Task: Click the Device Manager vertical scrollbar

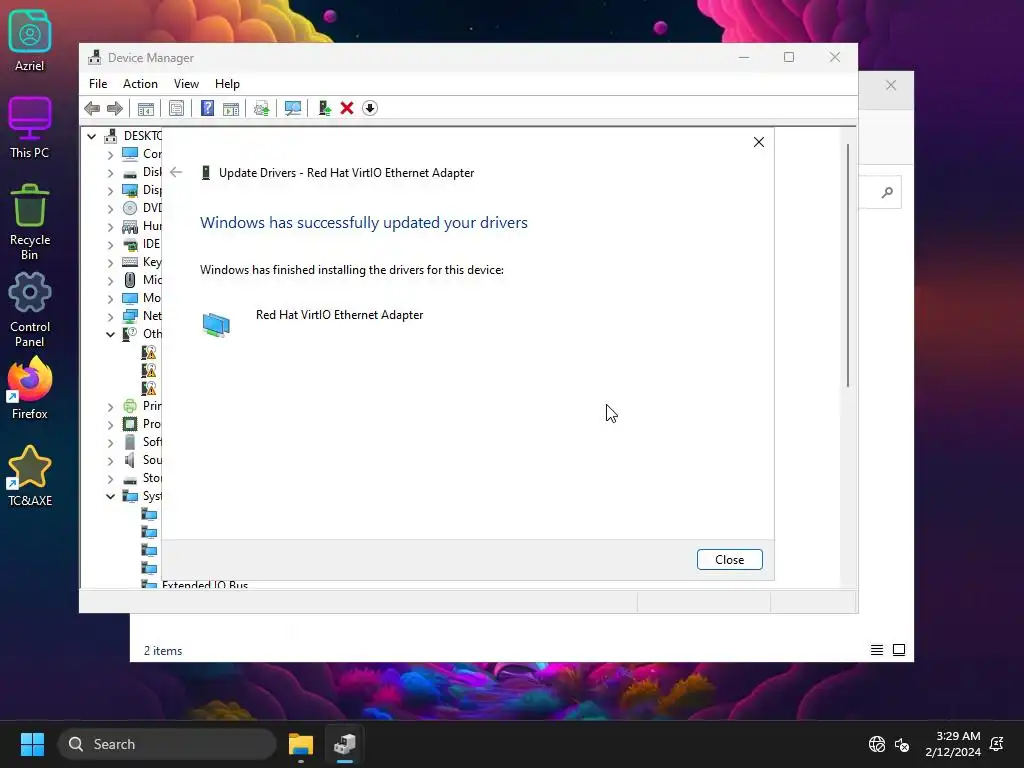Action: coord(848,264)
